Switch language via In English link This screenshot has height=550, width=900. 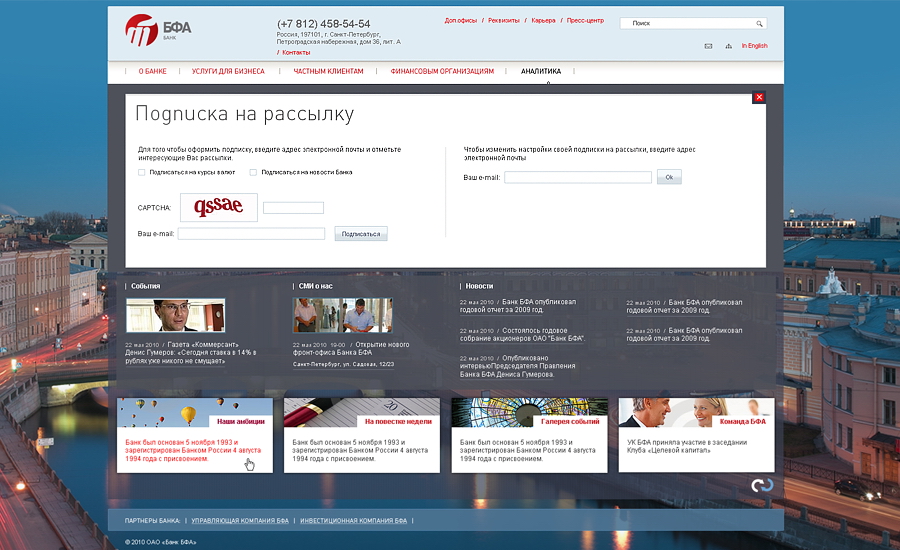754,46
